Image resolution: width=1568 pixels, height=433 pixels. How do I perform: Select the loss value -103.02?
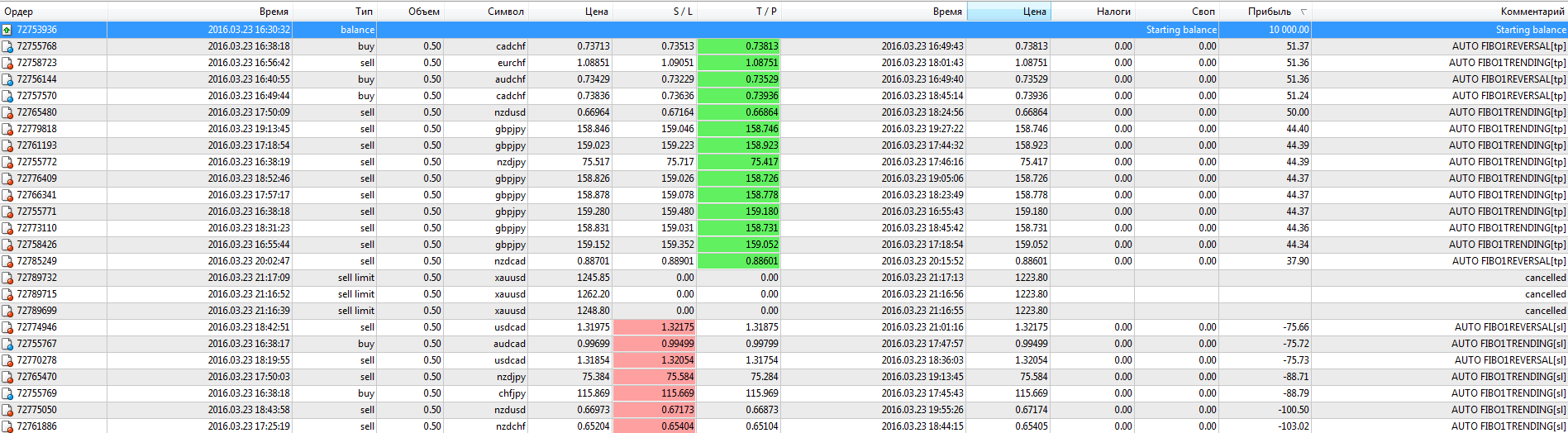pos(1294,426)
